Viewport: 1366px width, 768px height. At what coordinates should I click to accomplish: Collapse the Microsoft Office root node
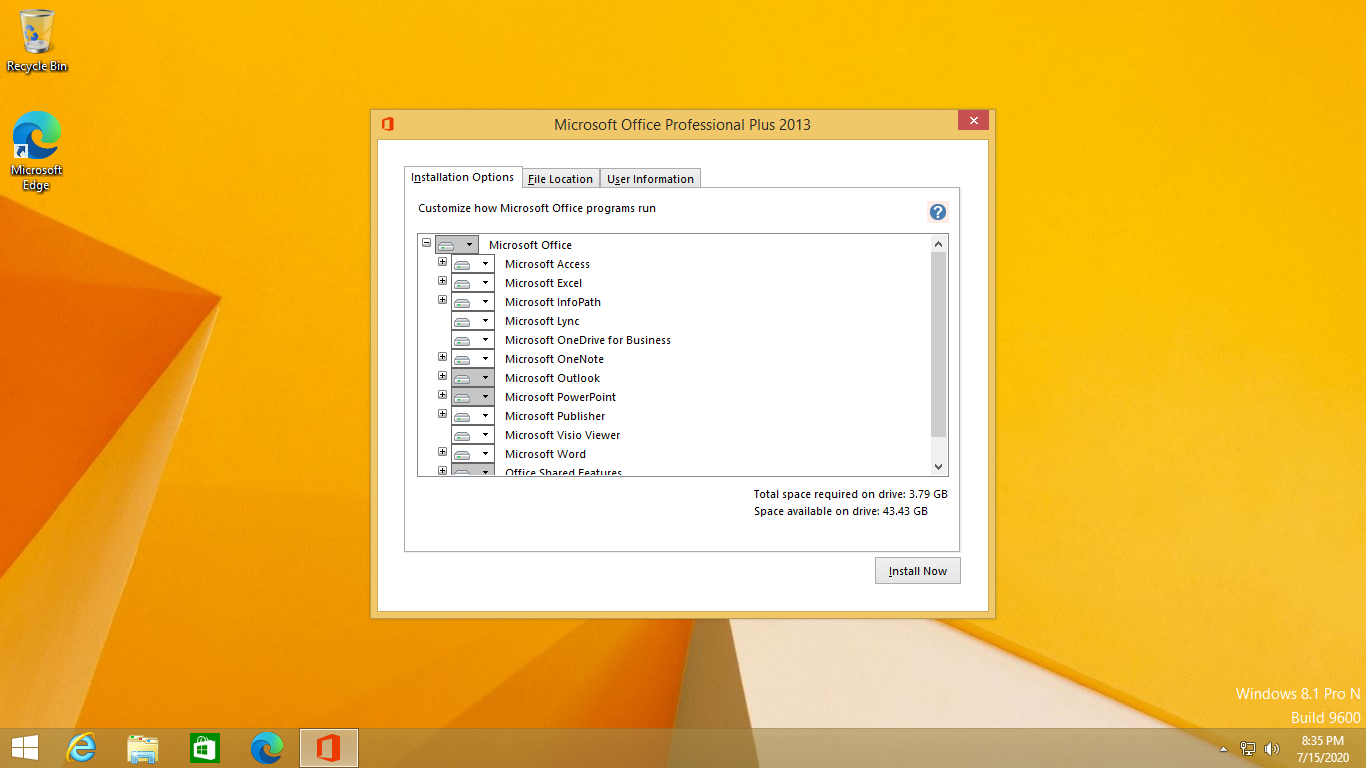coord(426,243)
